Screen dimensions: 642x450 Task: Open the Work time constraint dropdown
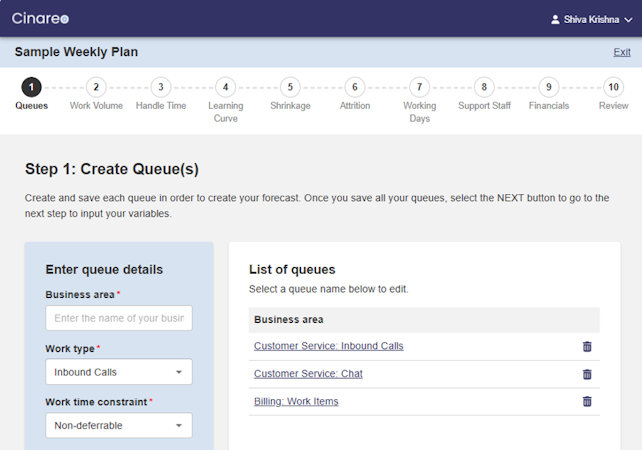pyautogui.click(x=119, y=425)
